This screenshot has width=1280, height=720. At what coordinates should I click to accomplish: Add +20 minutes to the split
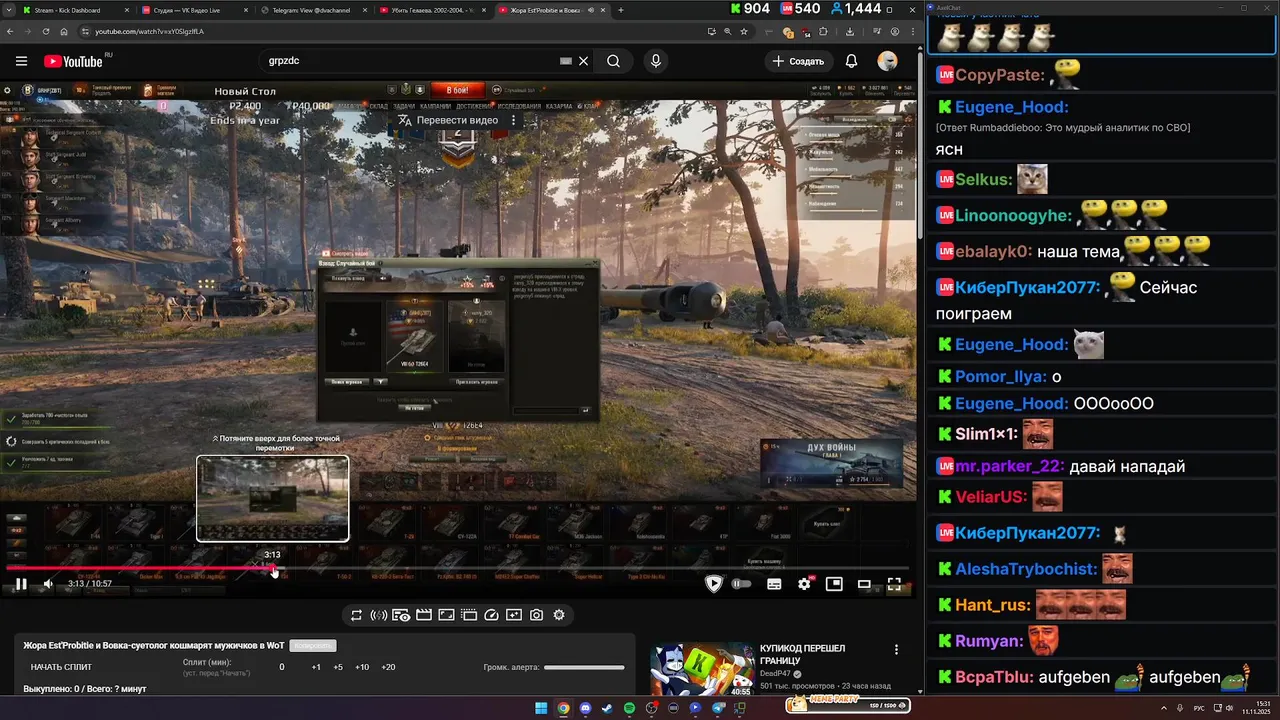pos(388,667)
